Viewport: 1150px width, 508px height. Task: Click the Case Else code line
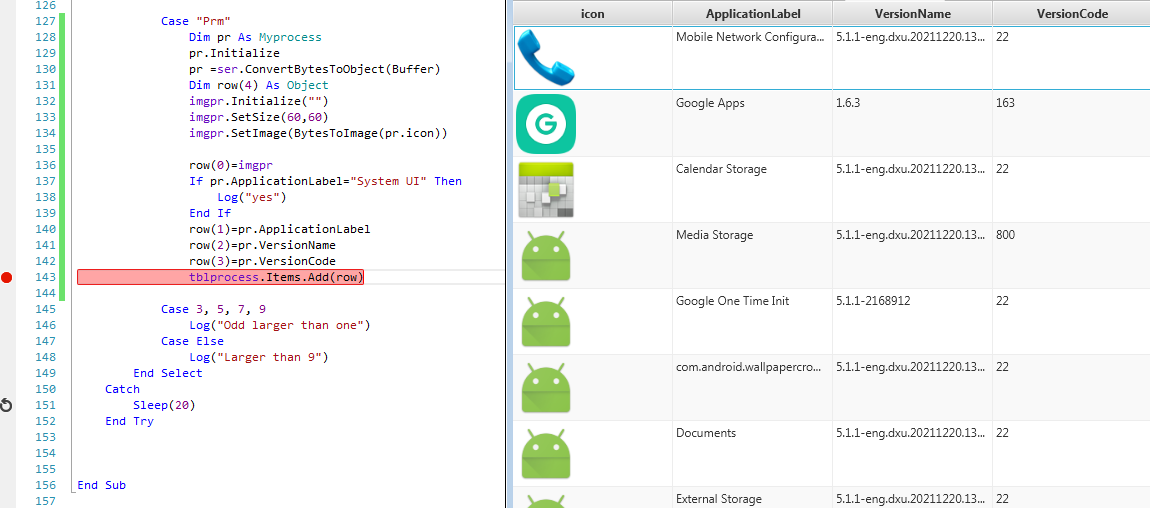tap(192, 341)
